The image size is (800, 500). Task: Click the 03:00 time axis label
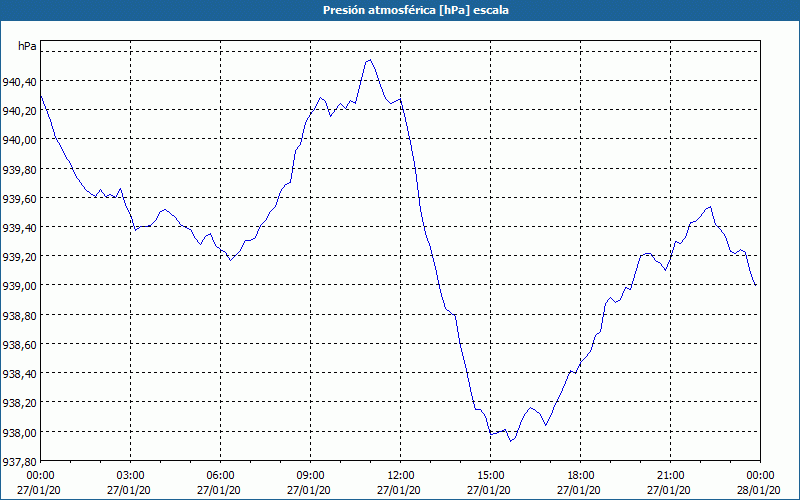coord(131,476)
